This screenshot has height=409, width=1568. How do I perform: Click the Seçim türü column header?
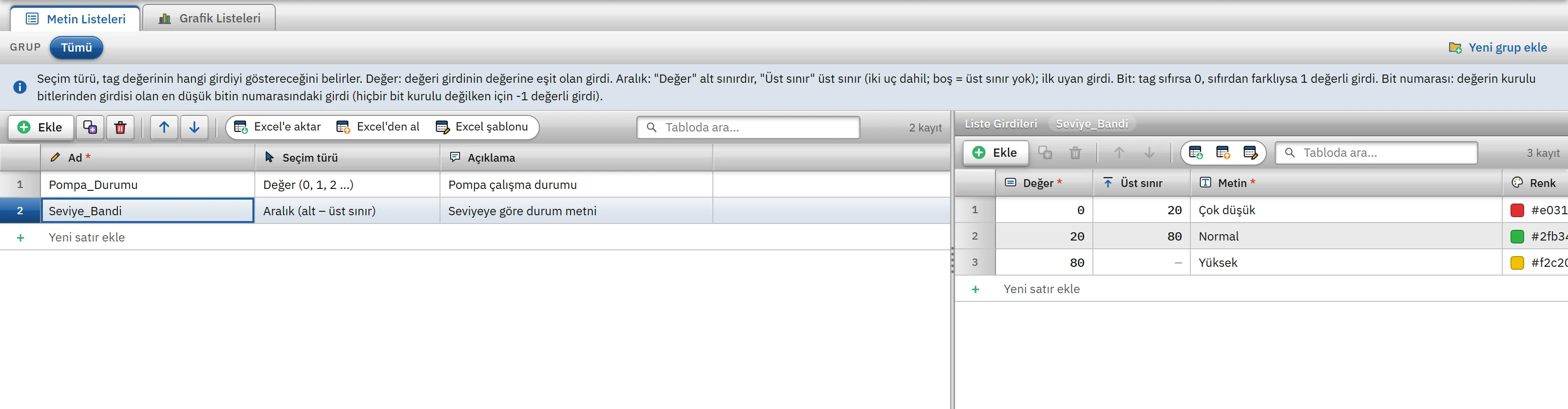tap(347, 158)
